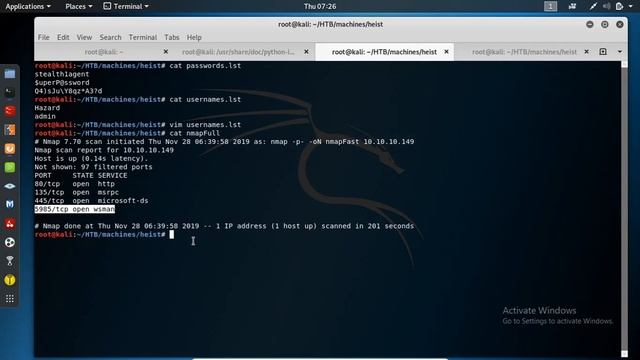
Task: Launch Burp Suite from the dock
Action: point(10,130)
